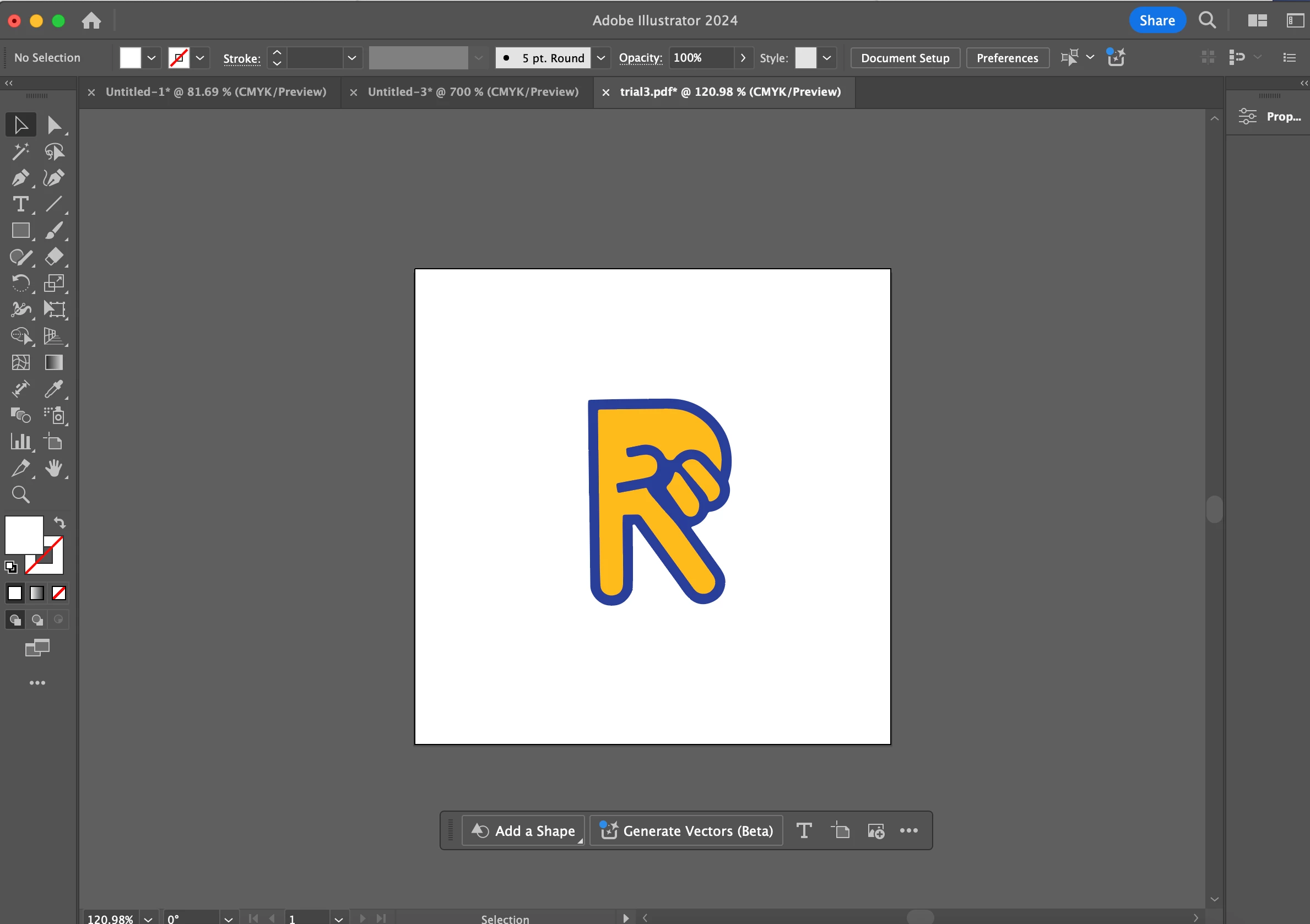Expand the Style dropdown arrow

tap(827, 58)
